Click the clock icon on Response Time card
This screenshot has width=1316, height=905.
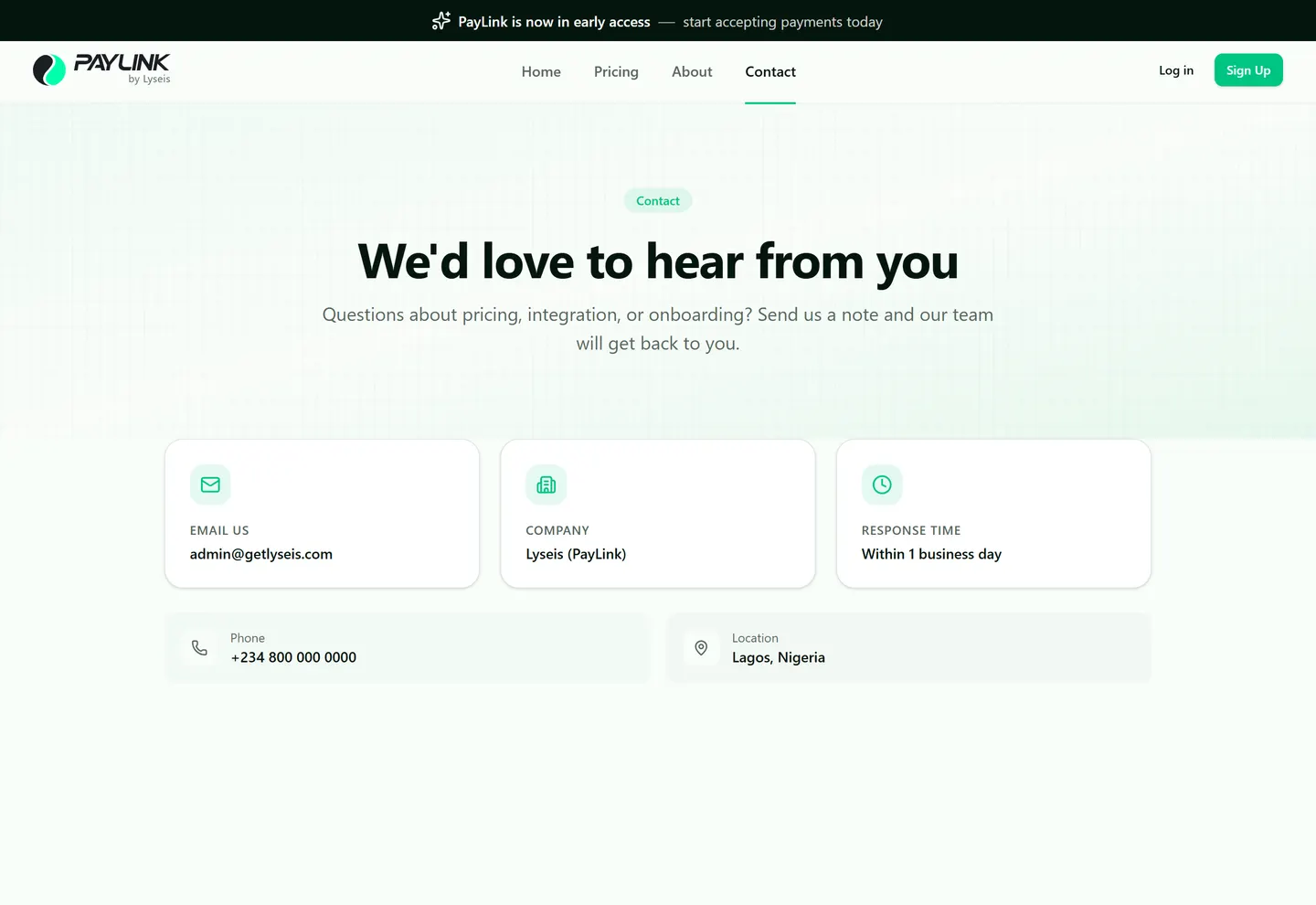coord(882,484)
